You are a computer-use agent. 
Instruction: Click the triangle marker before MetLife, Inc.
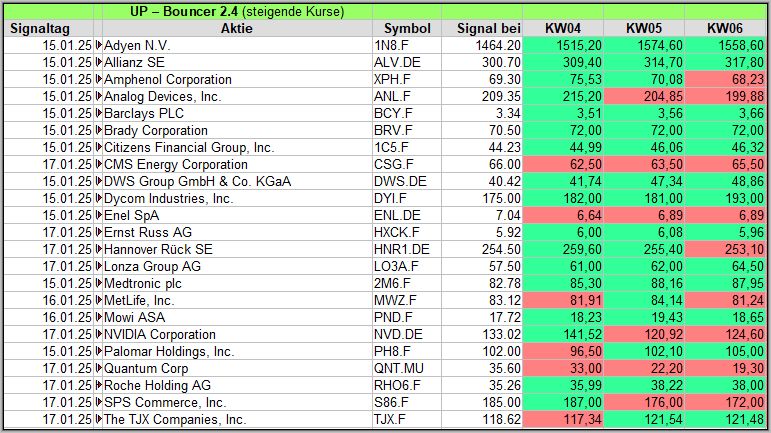pos(99,301)
